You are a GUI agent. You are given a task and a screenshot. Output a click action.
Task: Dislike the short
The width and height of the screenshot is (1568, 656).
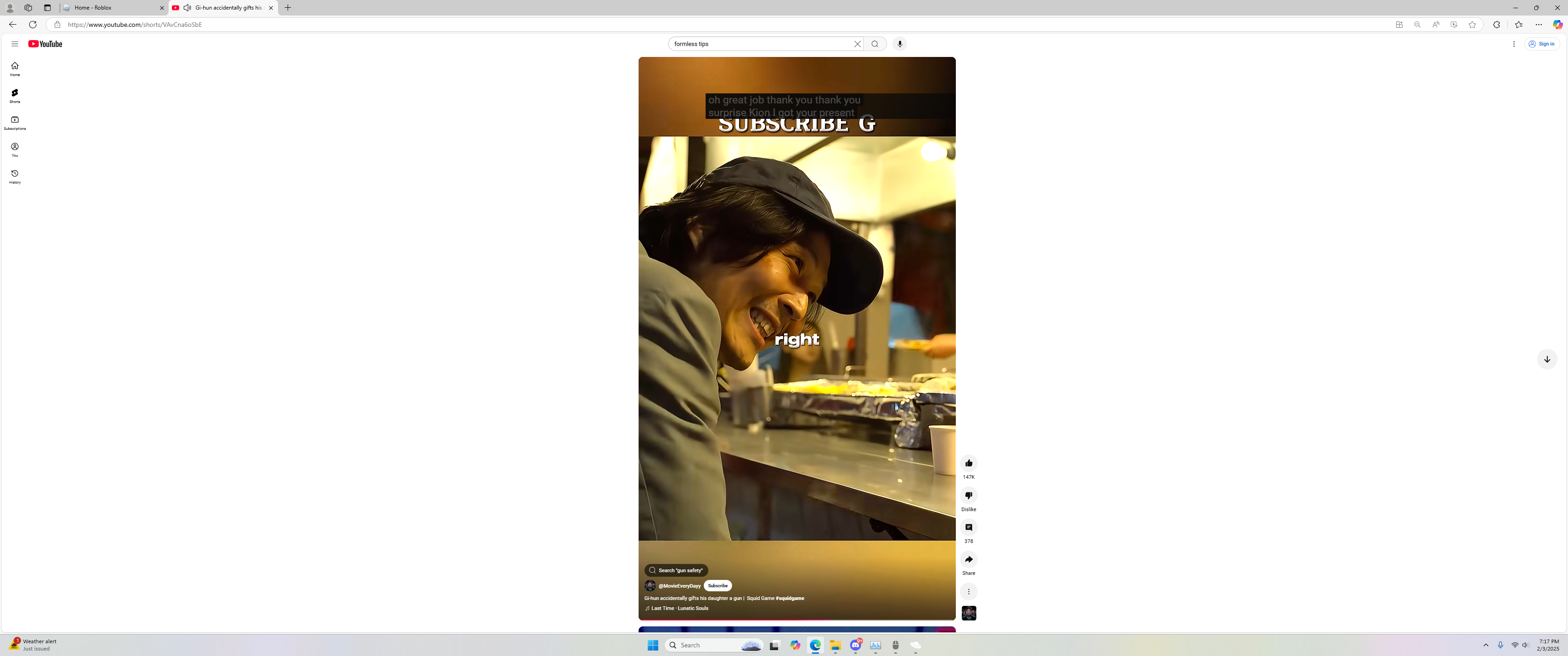[969, 495]
